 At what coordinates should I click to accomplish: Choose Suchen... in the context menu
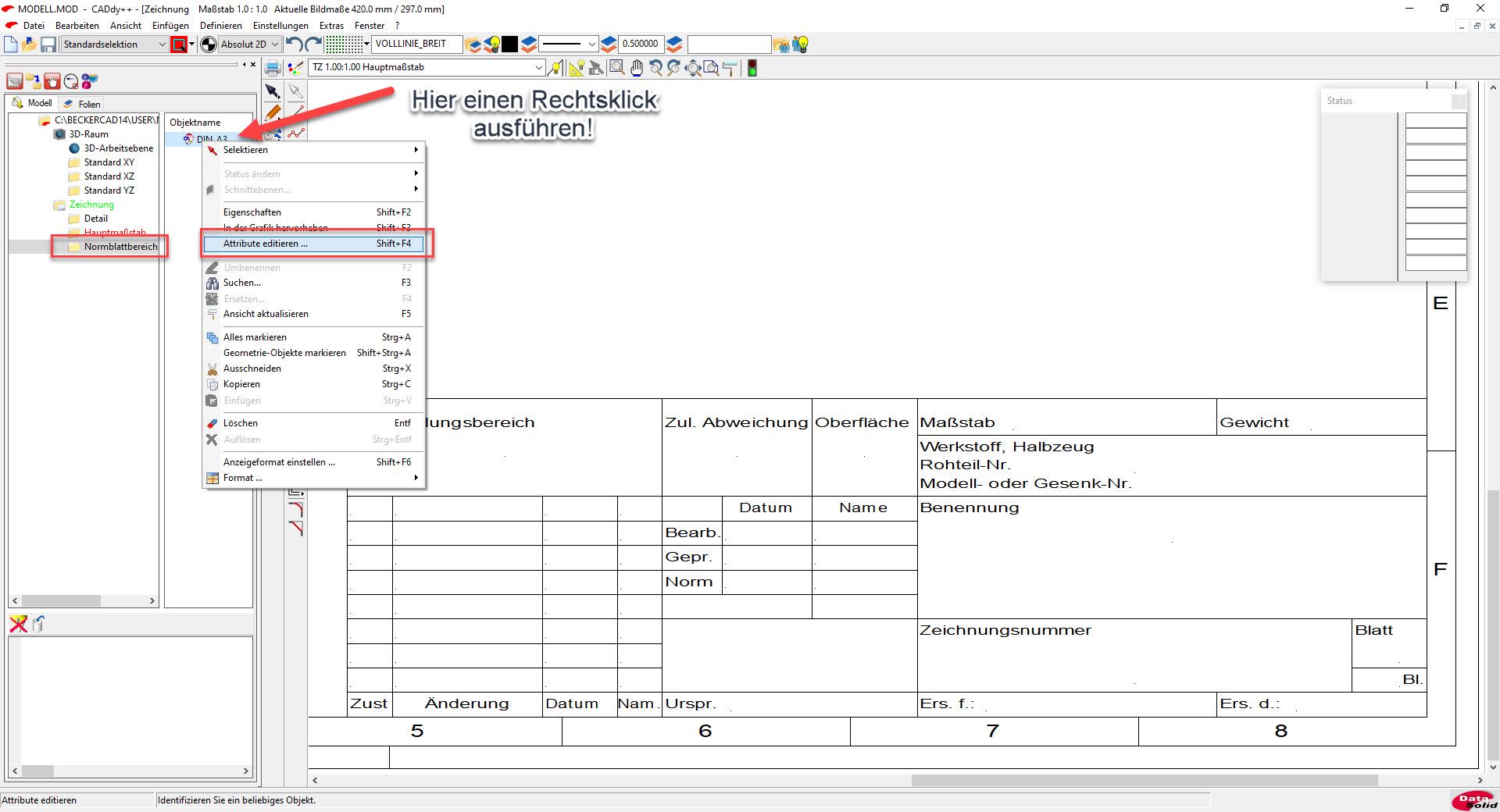313,283
